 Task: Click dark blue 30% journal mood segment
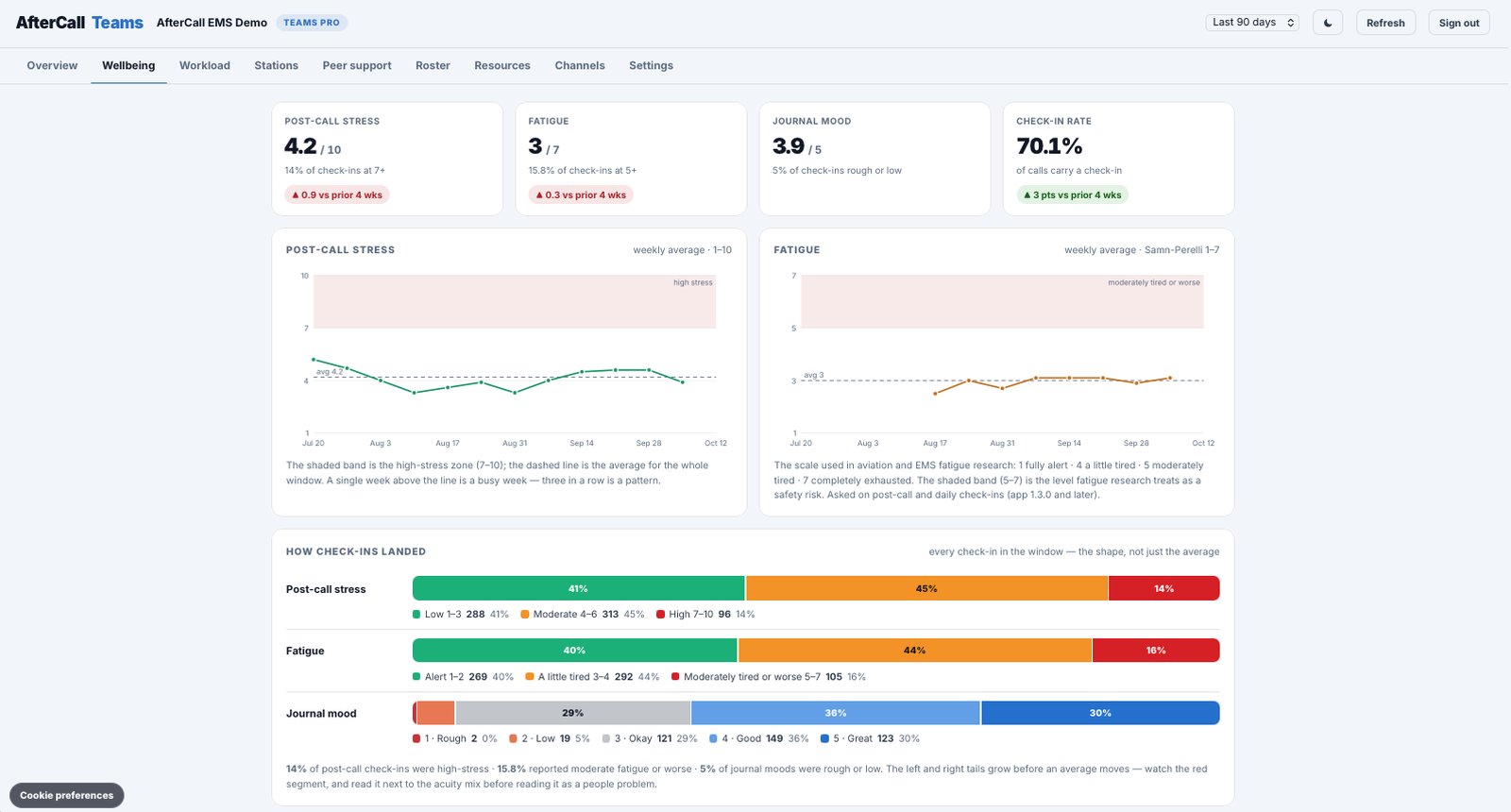coord(1100,713)
